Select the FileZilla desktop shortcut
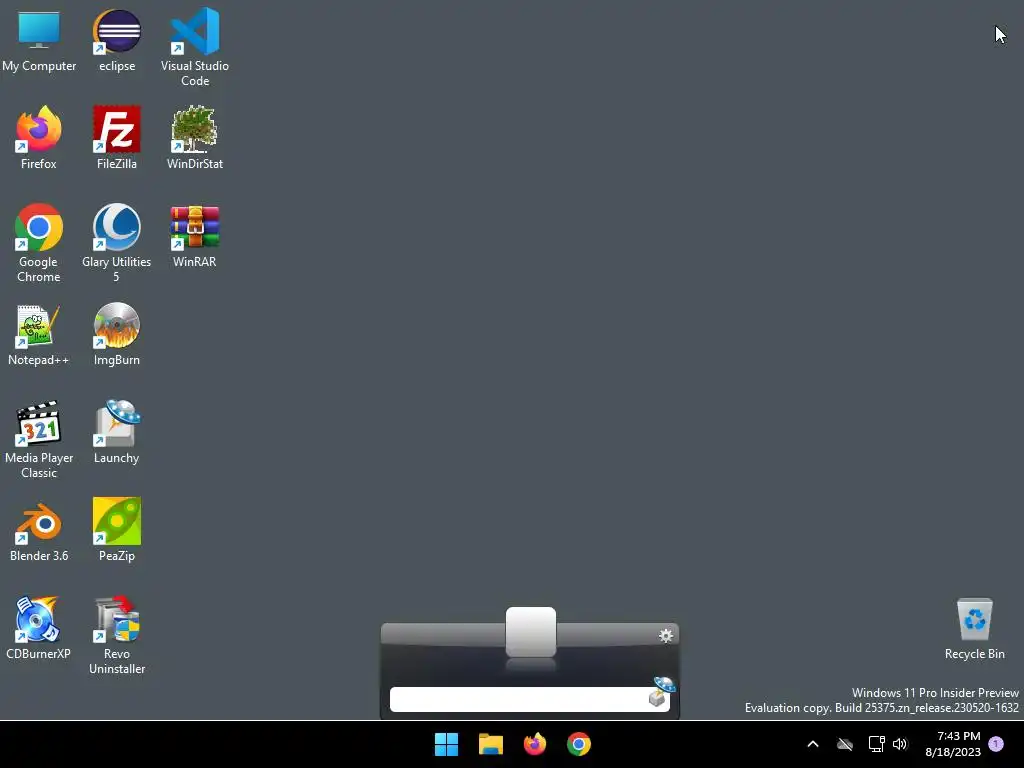 [x=117, y=138]
